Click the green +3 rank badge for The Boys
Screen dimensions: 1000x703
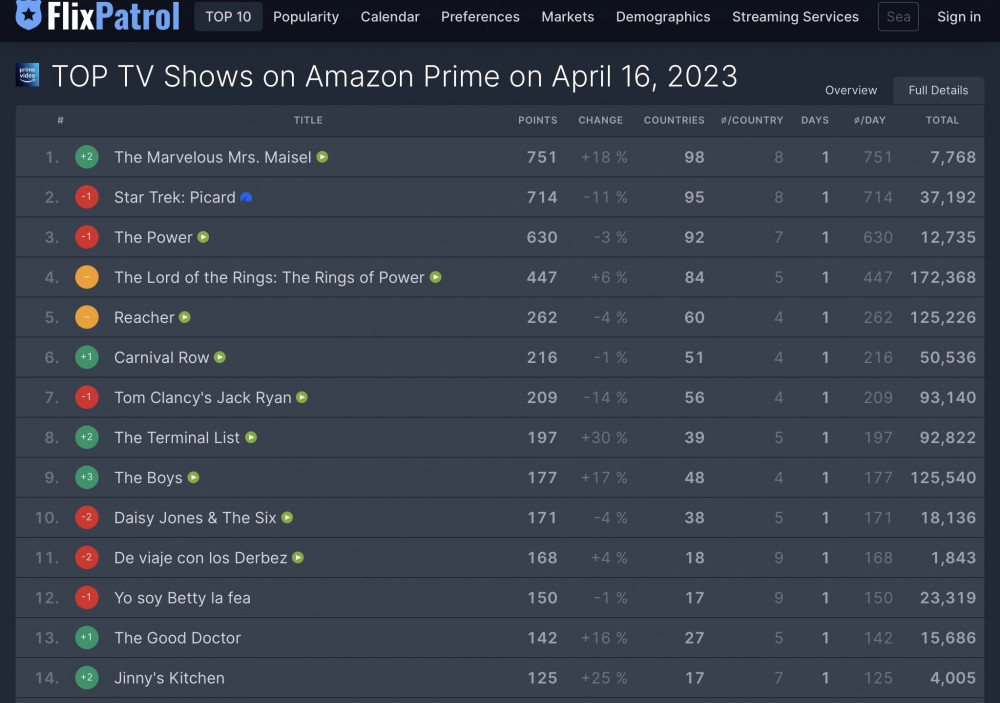pyautogui.click(x=87, y=477)
